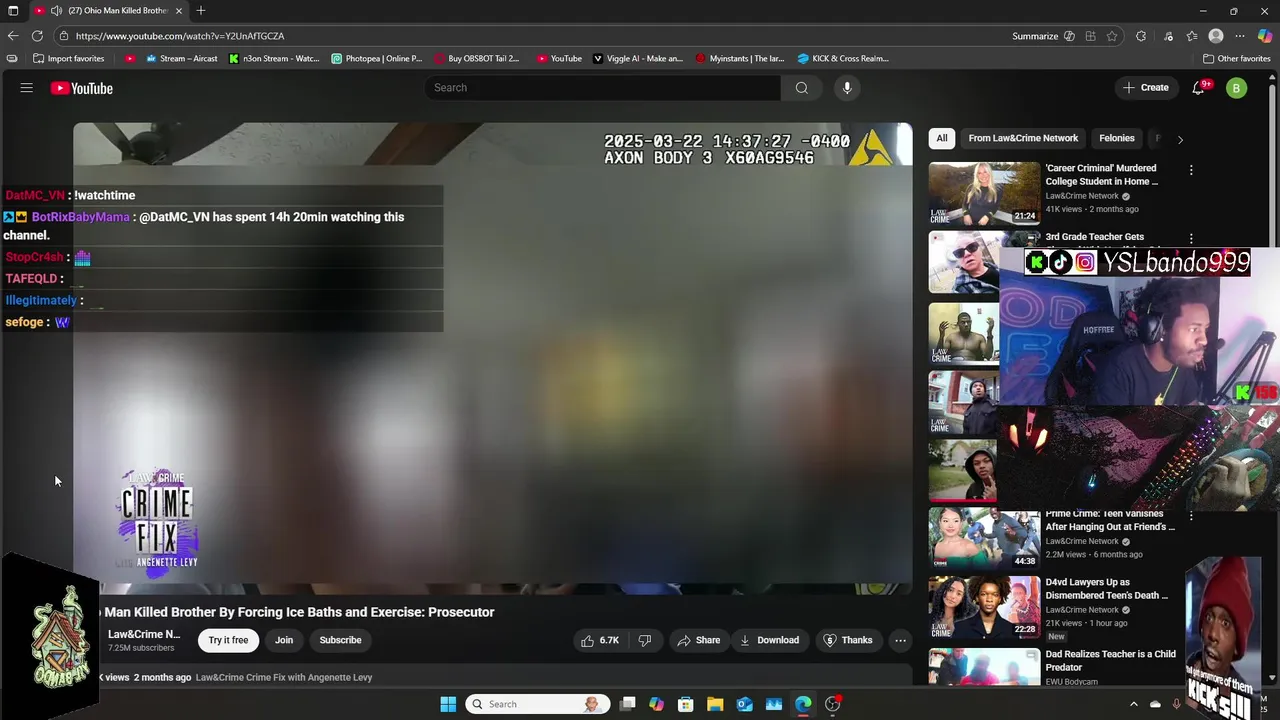Screen dimensions: 1280x720
Task: Click the YouTube search magnifier button
Action: 801,88
